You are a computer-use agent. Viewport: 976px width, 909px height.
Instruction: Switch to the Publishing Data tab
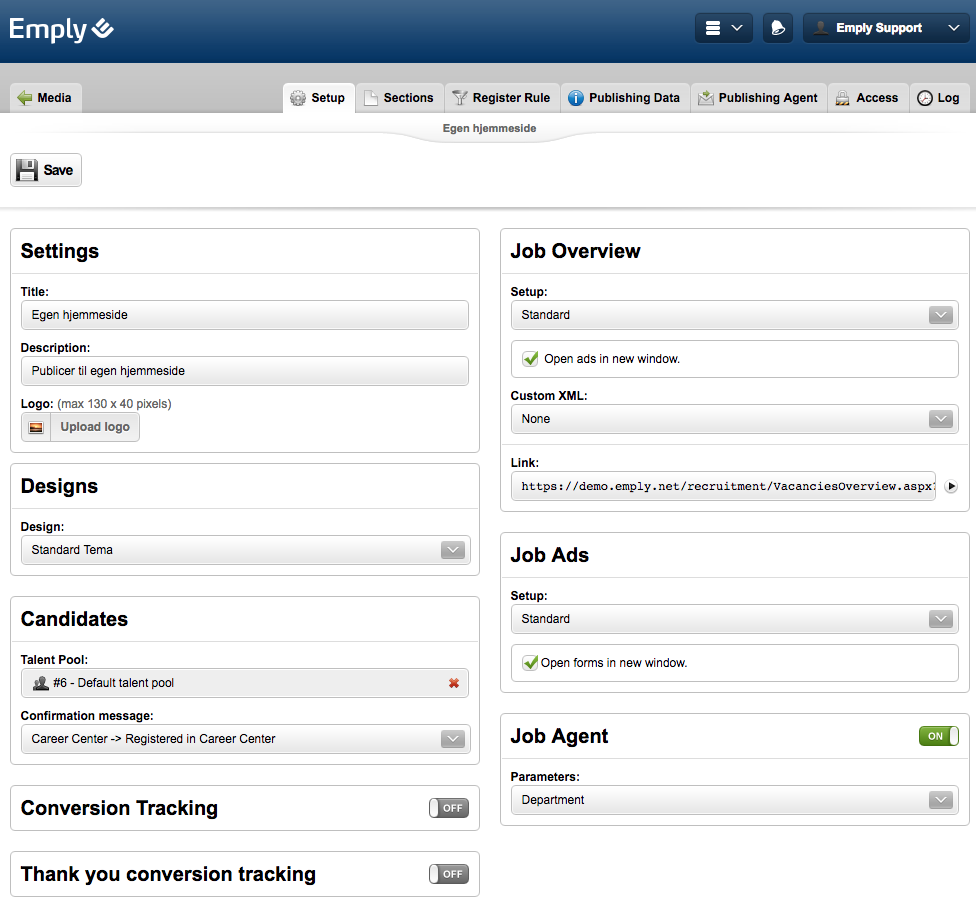tap(624, 98)
